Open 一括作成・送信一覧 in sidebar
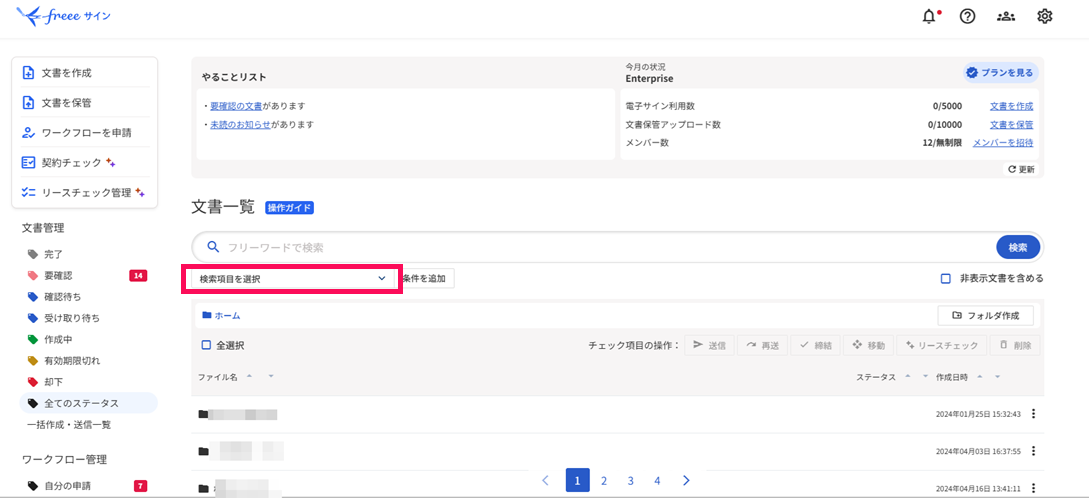Viewport: 1089px width, 498px height. [x=69, y=424]
